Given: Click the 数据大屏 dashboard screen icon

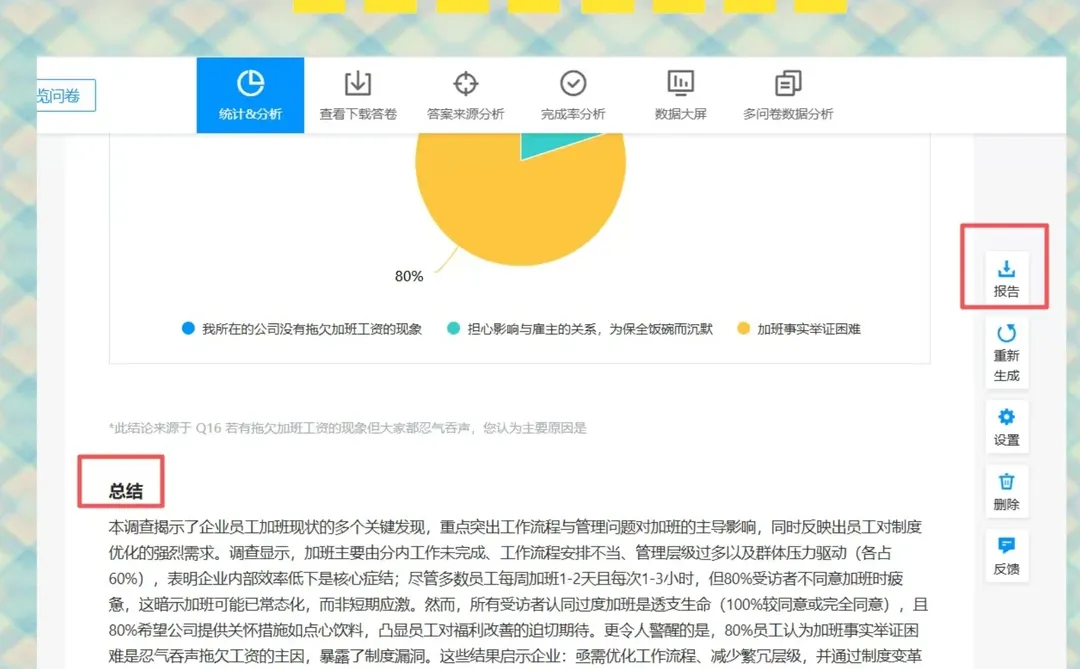Looking at the screenshot, I should point(680,83).
